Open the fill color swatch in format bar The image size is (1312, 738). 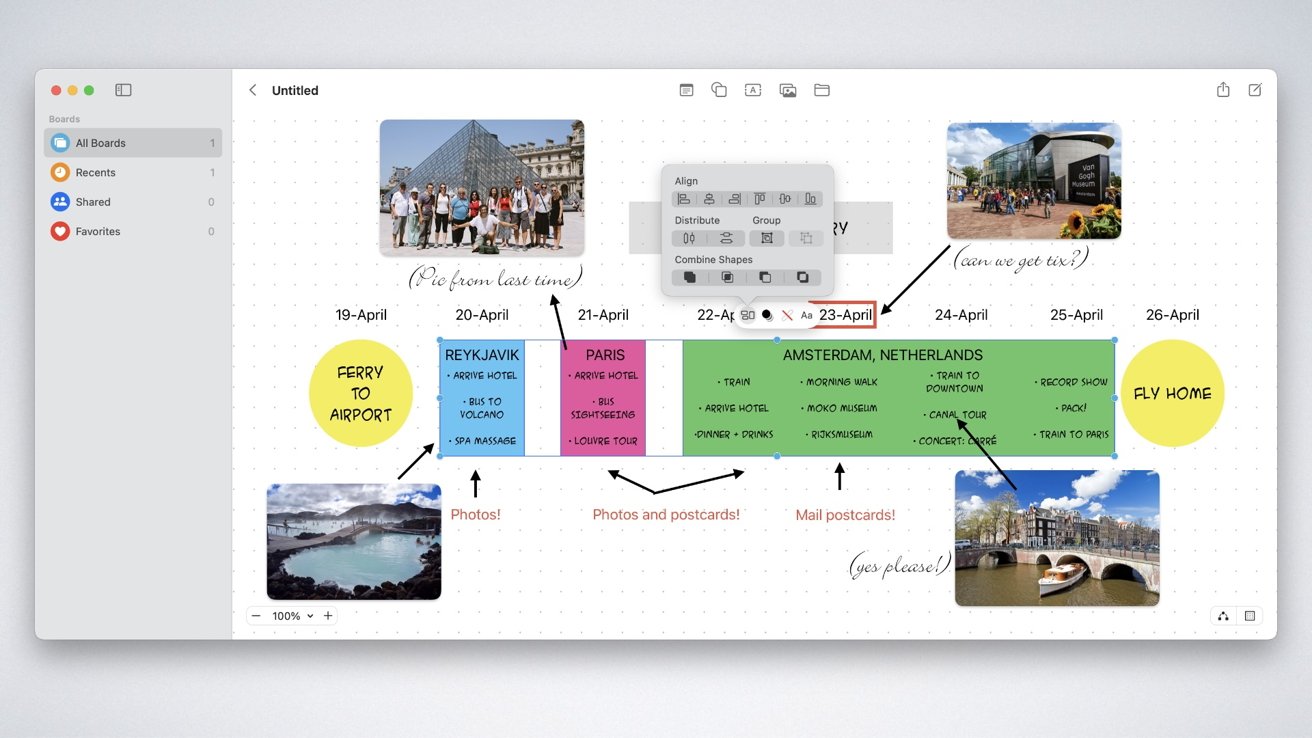pos(767,315)
